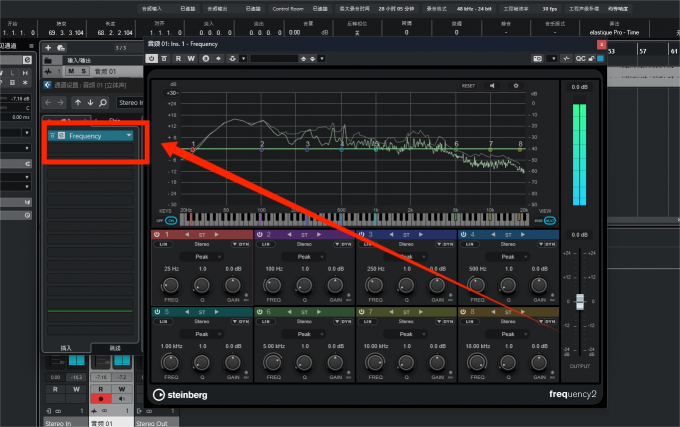This screenshot has height=427, width=680.
Task: Click band 1 LIN linear phase button
Action: point(163,244)
